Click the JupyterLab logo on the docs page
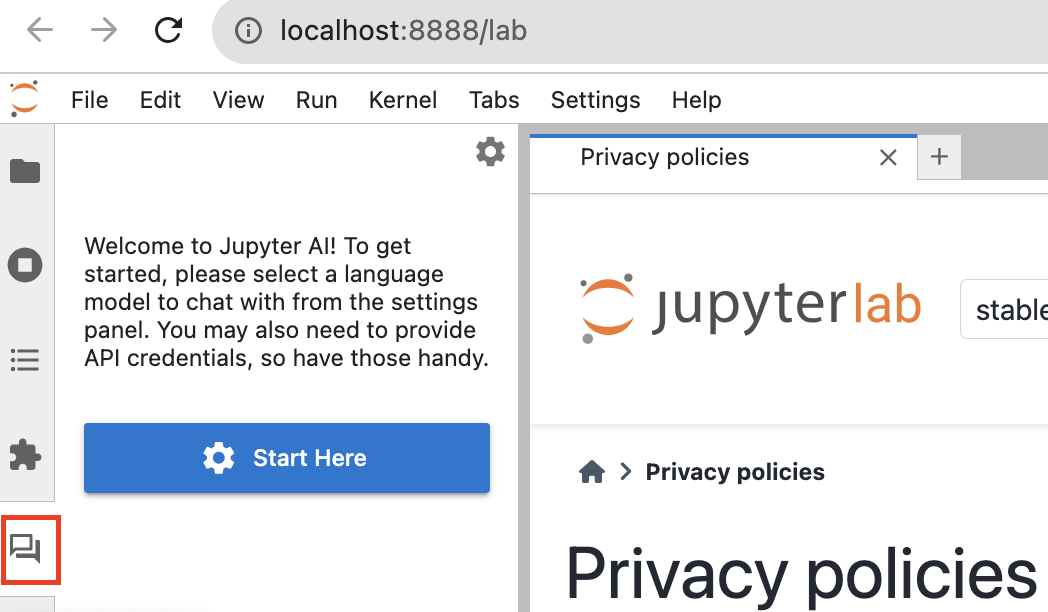This screenshot has height=612, width=1048. (751, 308)
